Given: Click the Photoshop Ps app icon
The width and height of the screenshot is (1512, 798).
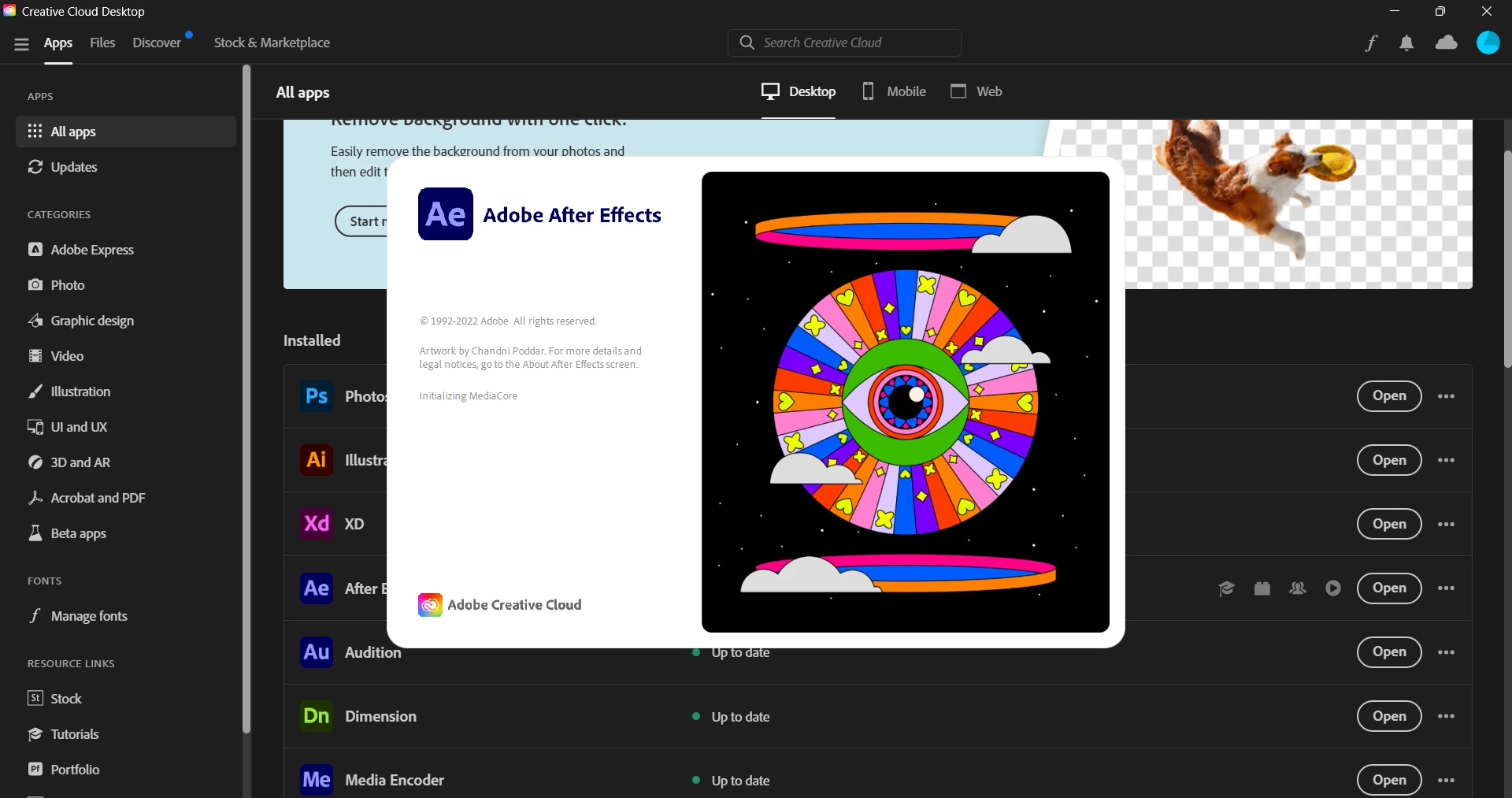Looking at the screenshot, I should (x=317, y=396).
